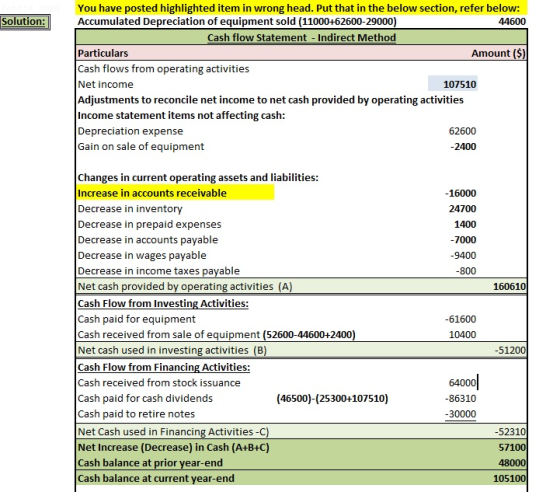Select Decrease in accounts payable label
This screenshot has width=560, height=492.
(148, 240)
